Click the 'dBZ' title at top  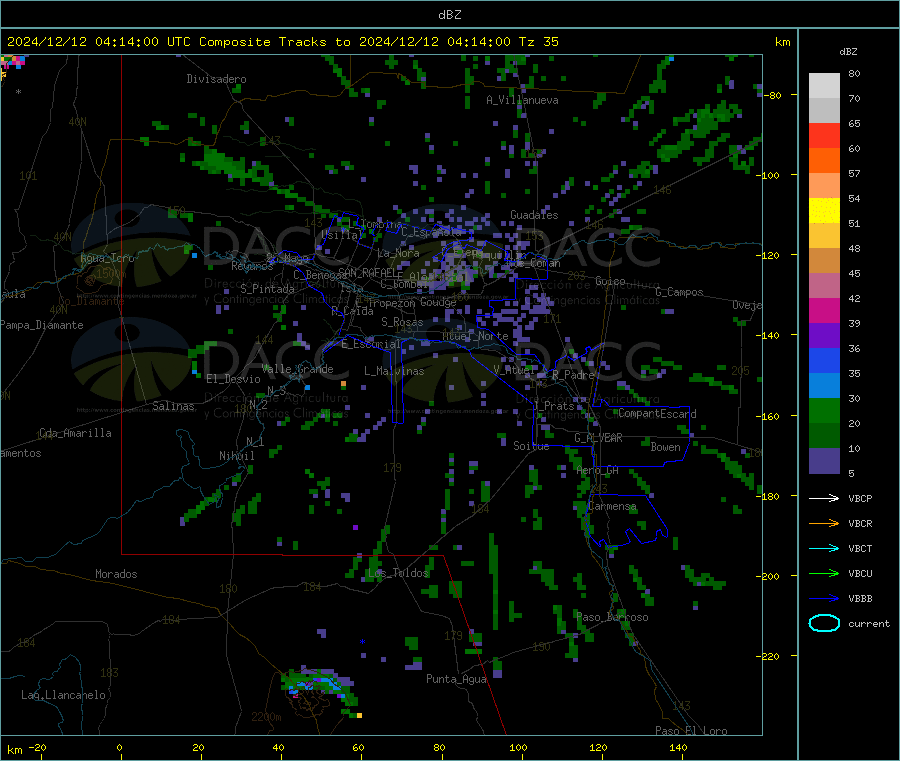(x=449, y=15)
